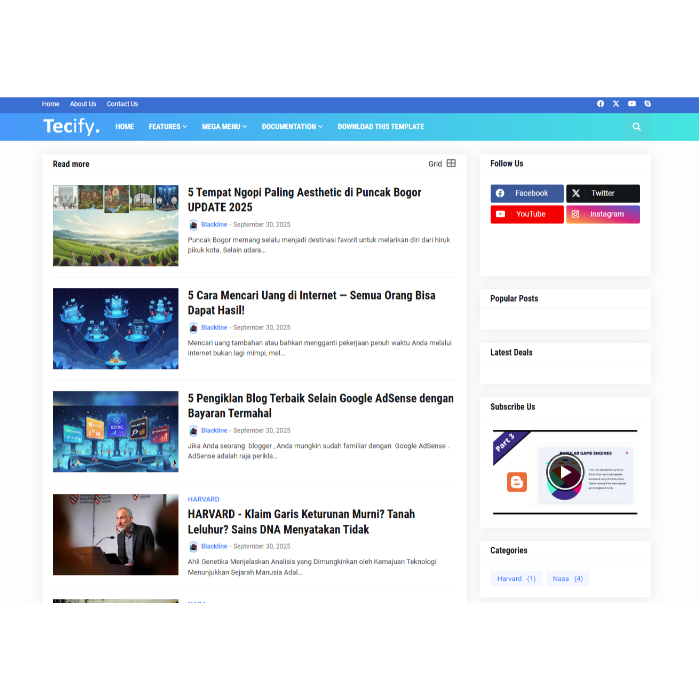The height and width of the screenshot is (699, 699).
Task: Follow on Facebook button
Action: click(x=527, y=193)
